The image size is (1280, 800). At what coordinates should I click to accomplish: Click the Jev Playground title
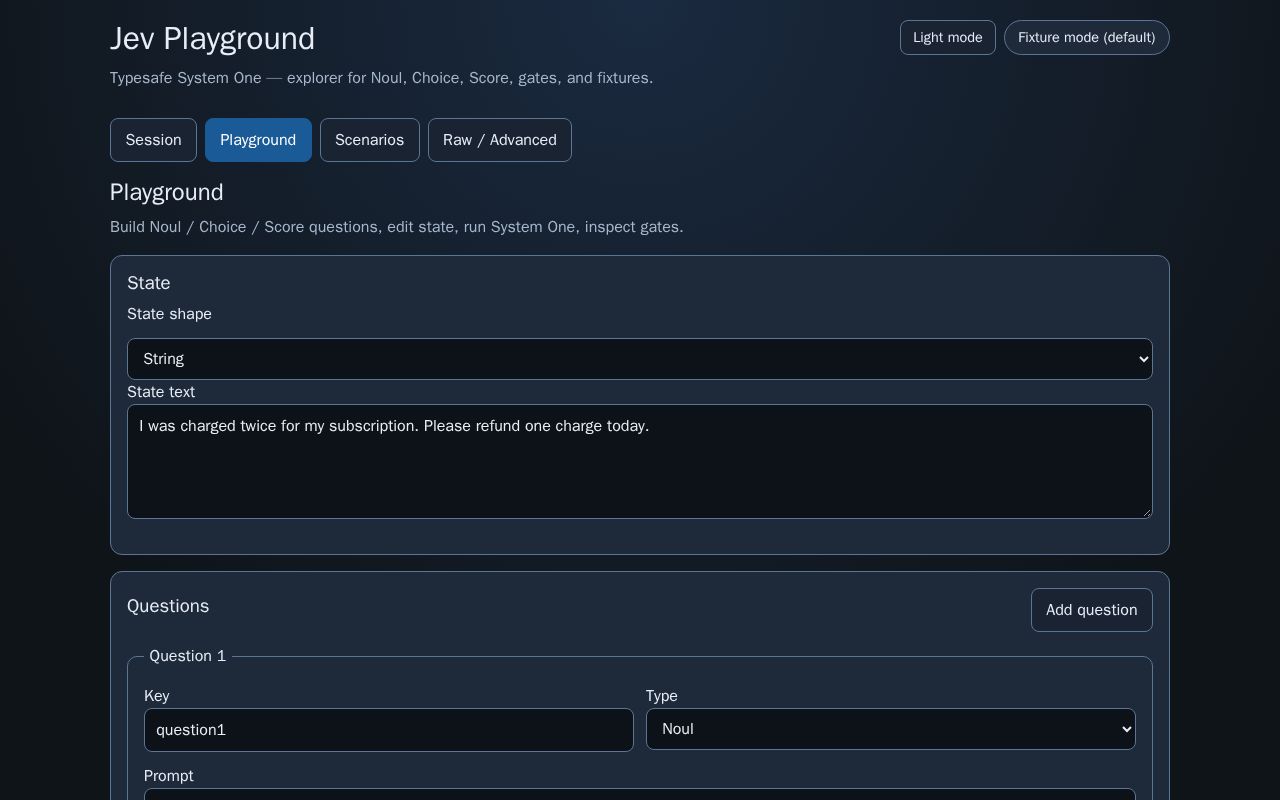pyautogui.click(x=212, y=38)
